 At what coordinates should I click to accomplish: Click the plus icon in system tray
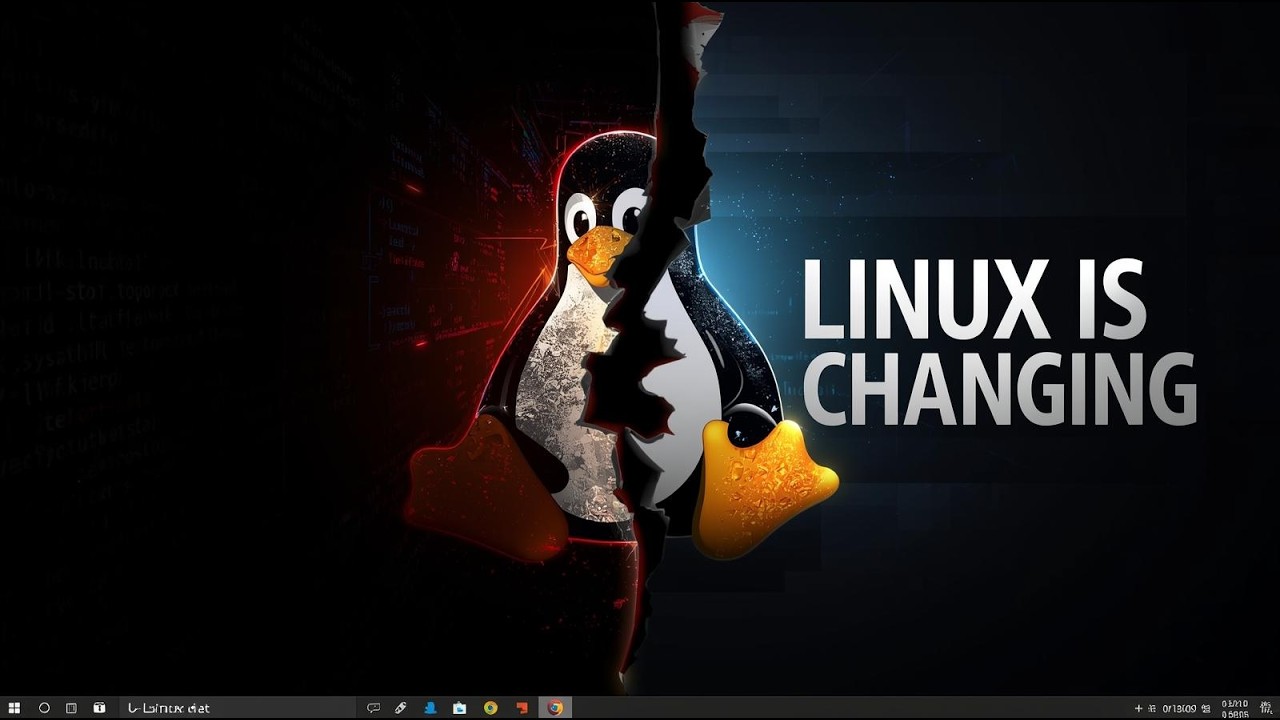(x=1138, y=708)
